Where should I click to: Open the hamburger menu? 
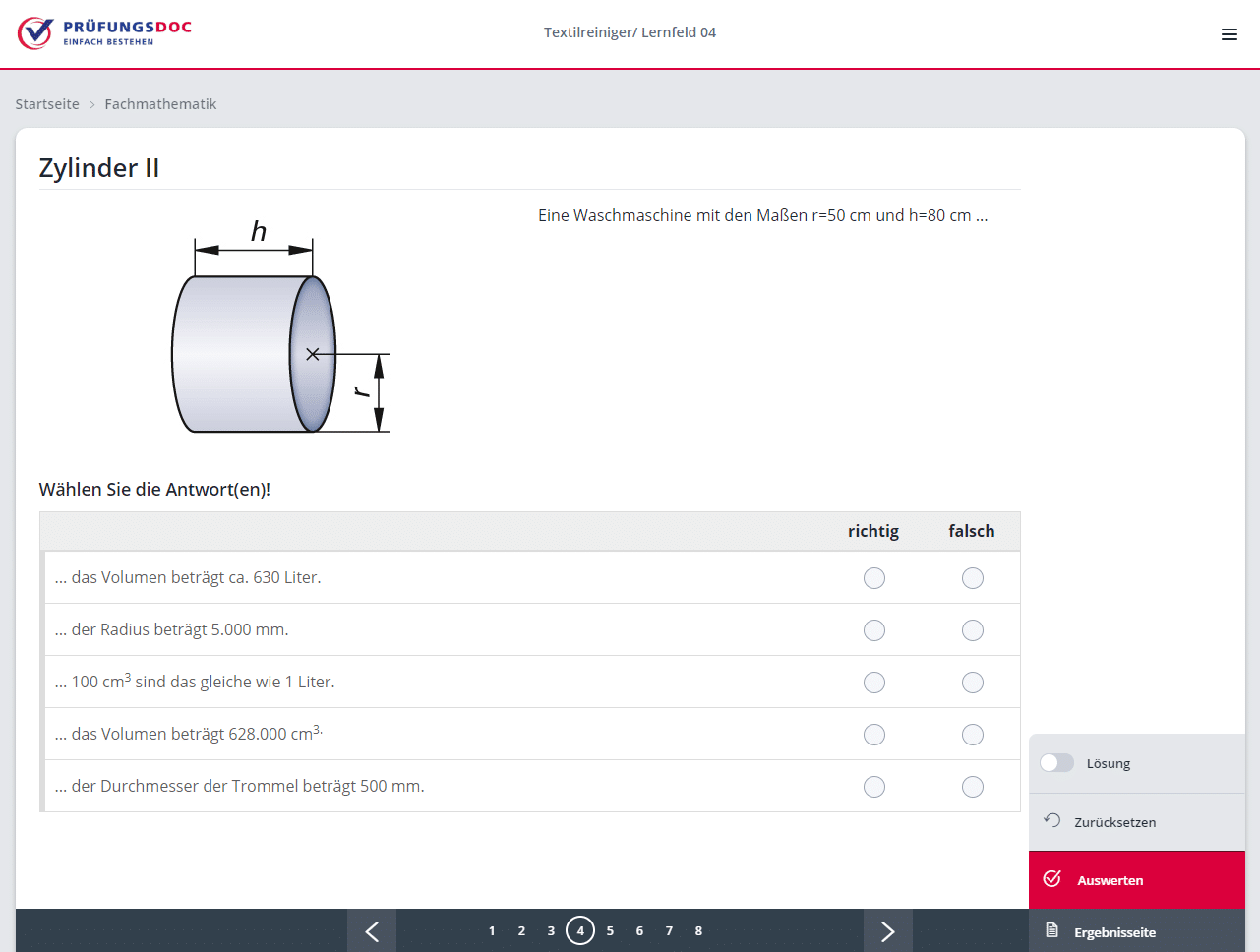[x=1229, y=34]
